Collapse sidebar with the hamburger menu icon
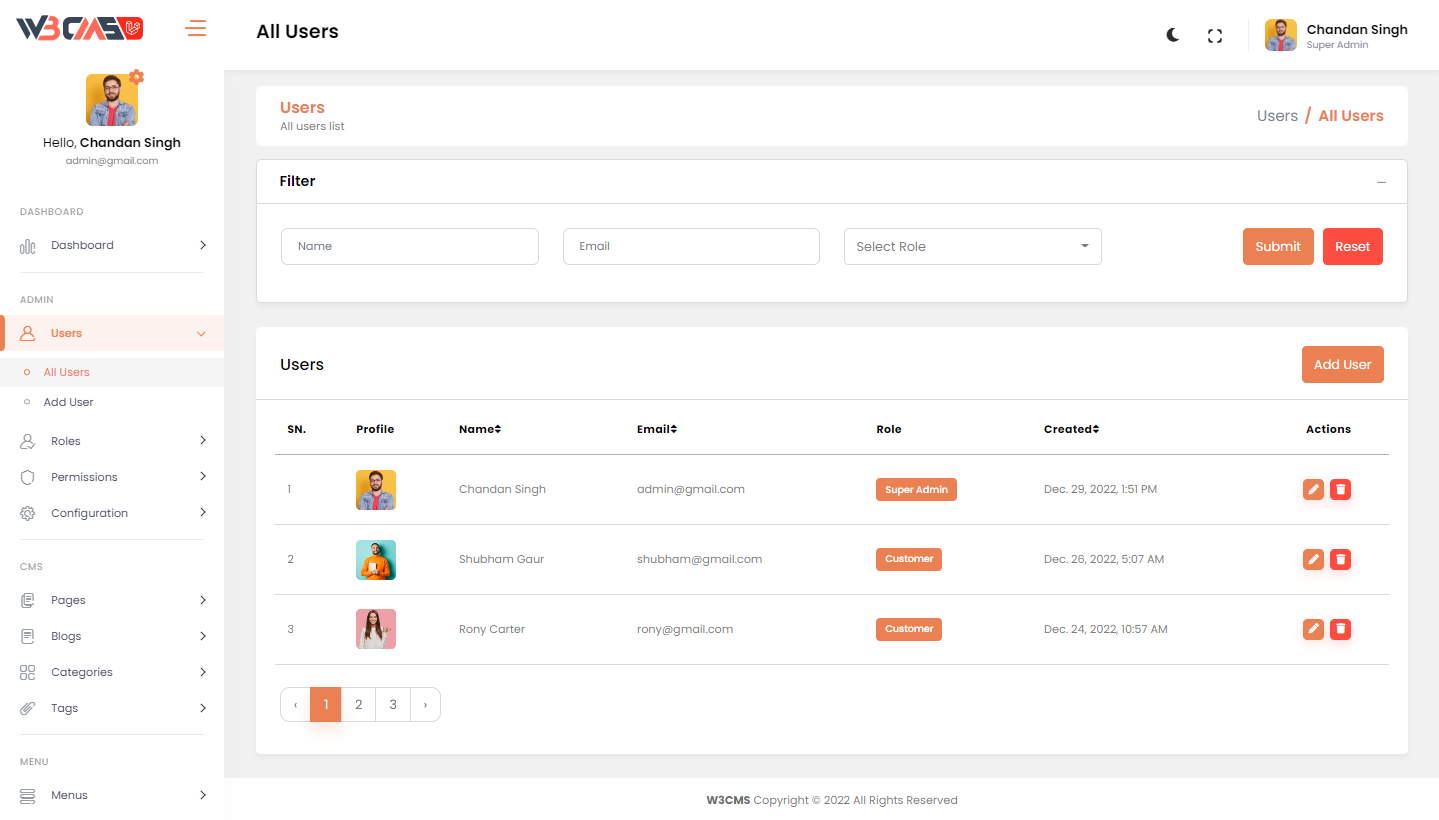Screen dimensions: 1439x820 tap(196, 29)
